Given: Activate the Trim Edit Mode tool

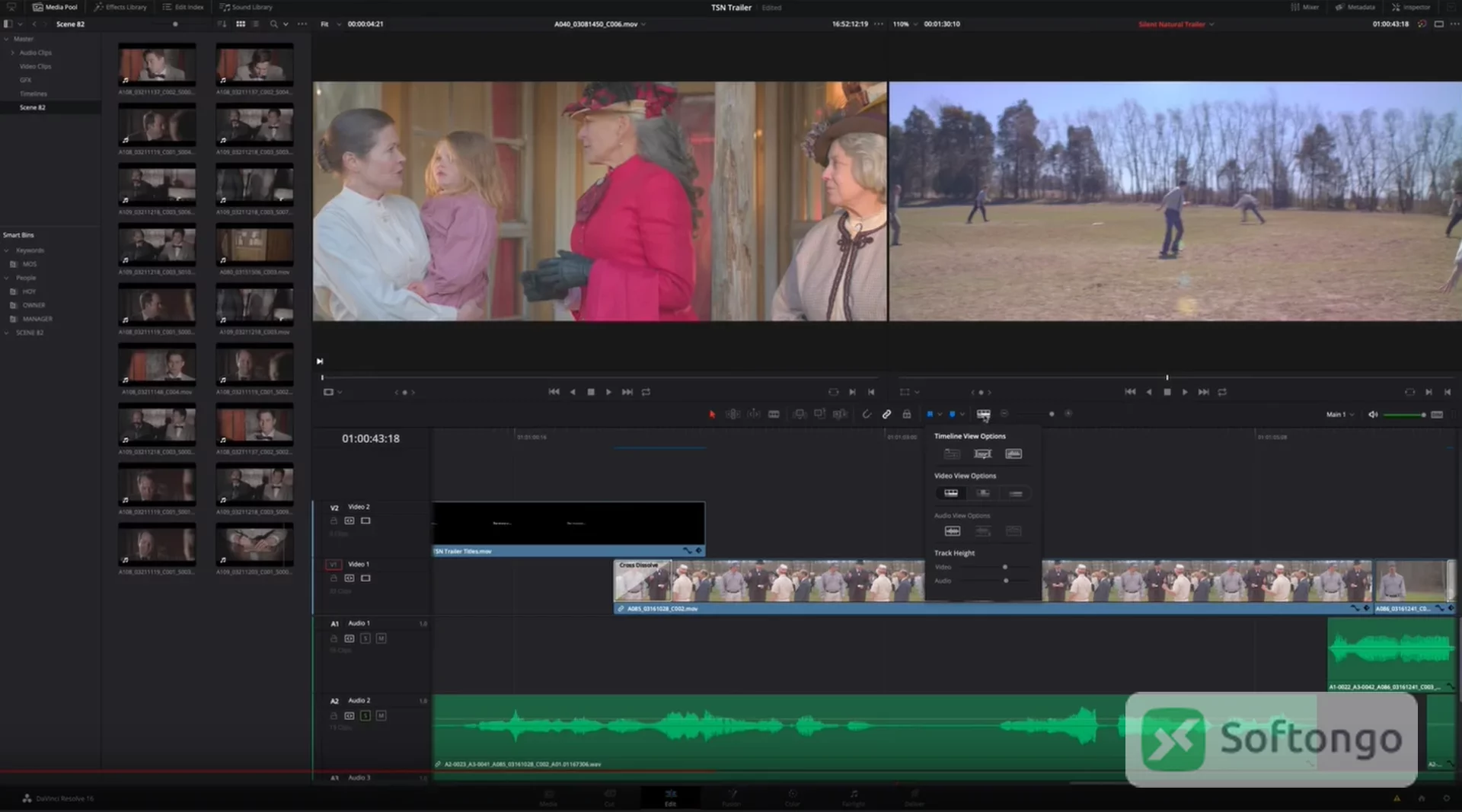Looking at the screenshot, I should [x=733, y=414].
